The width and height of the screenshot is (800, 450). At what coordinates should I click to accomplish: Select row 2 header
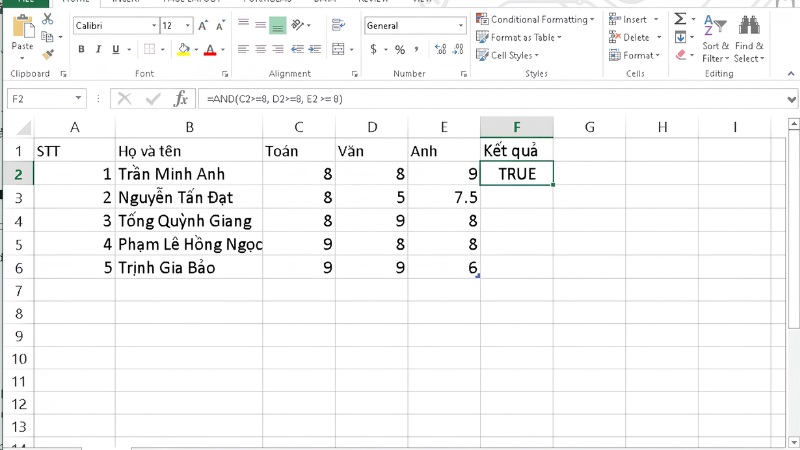[18, 174]
